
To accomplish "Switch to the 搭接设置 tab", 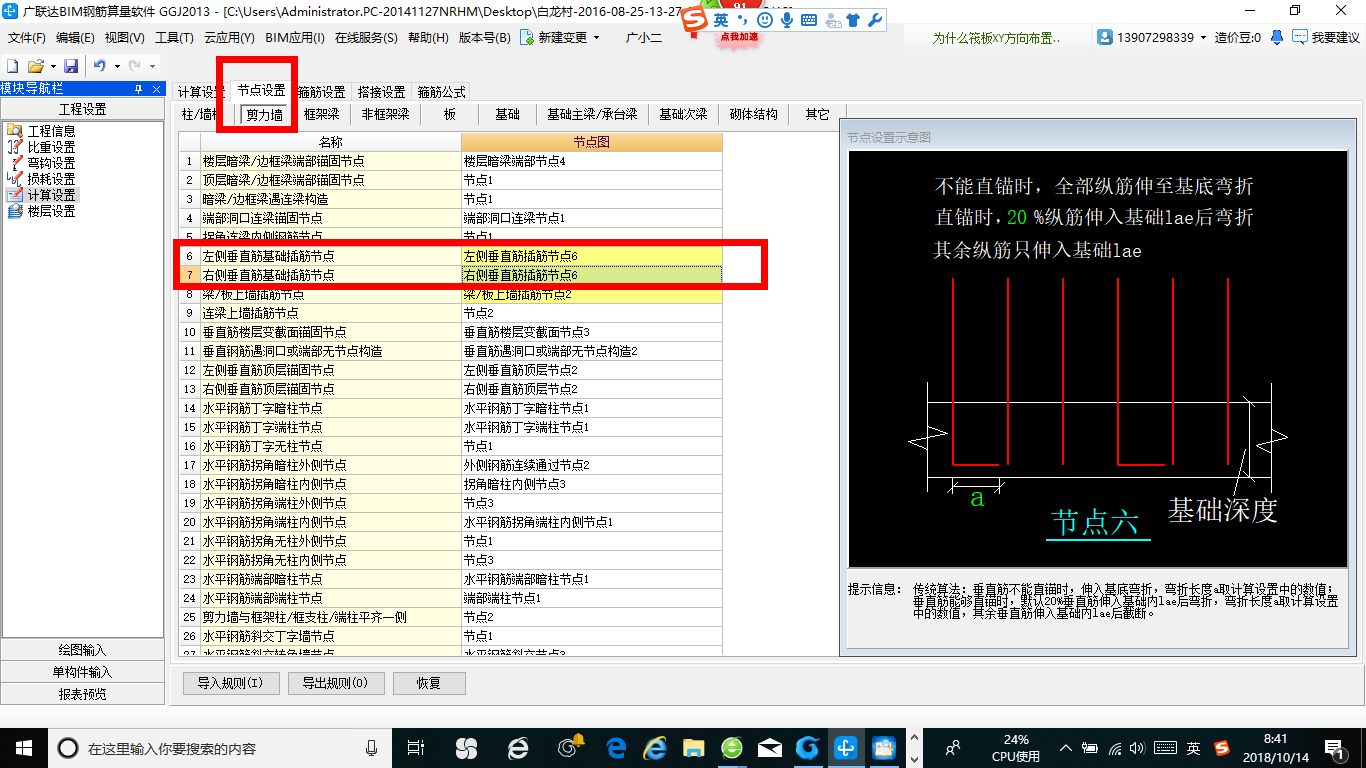I will pos(381,92).
